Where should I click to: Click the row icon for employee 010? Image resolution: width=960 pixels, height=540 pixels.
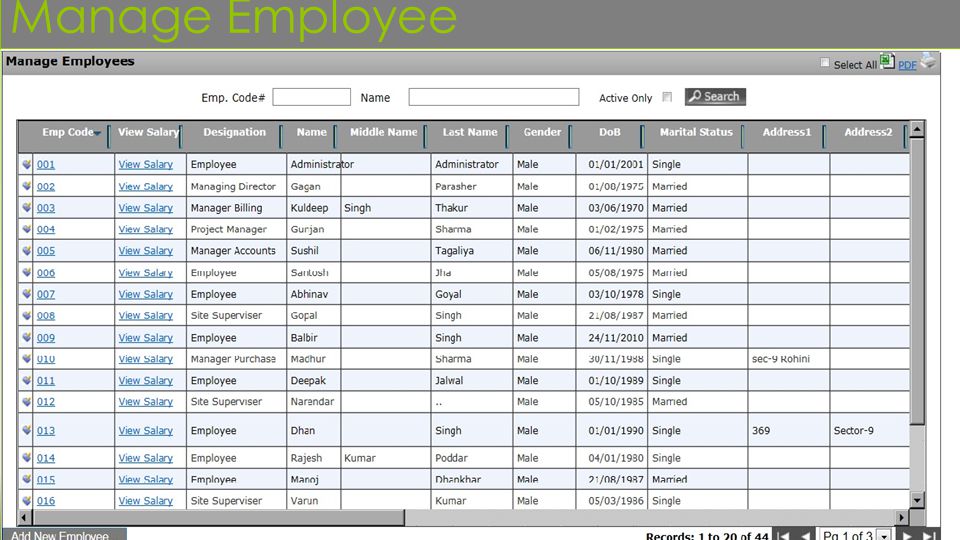[26, 359]
